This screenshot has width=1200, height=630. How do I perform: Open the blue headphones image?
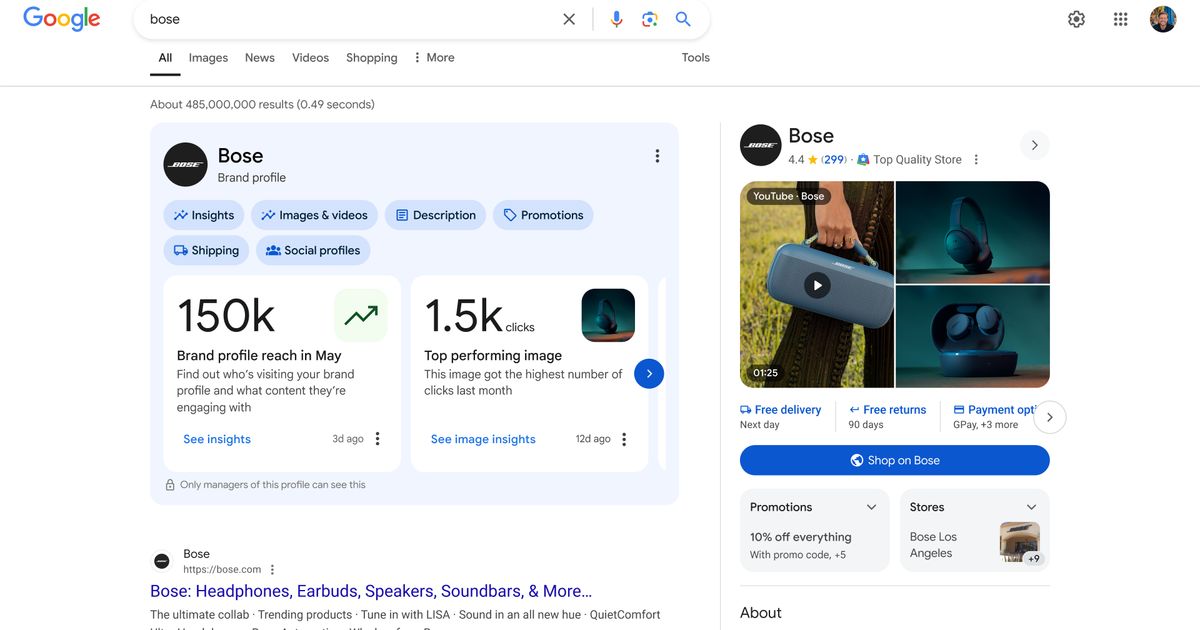tap(973, 232)
